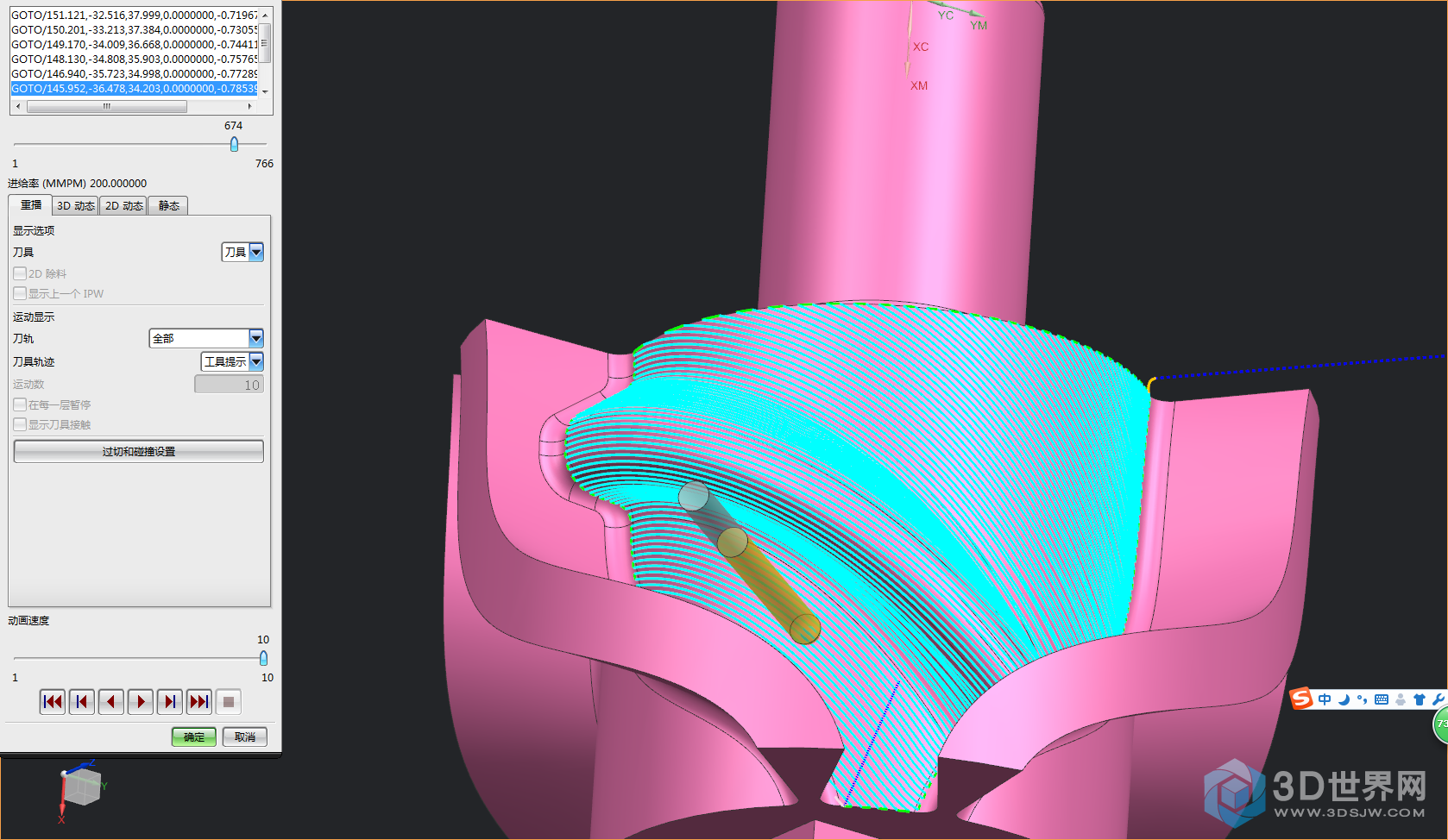The image size is (1448, 840).
Task: Toggle punctuation mode in IME bar
Action: point(1363,699)
